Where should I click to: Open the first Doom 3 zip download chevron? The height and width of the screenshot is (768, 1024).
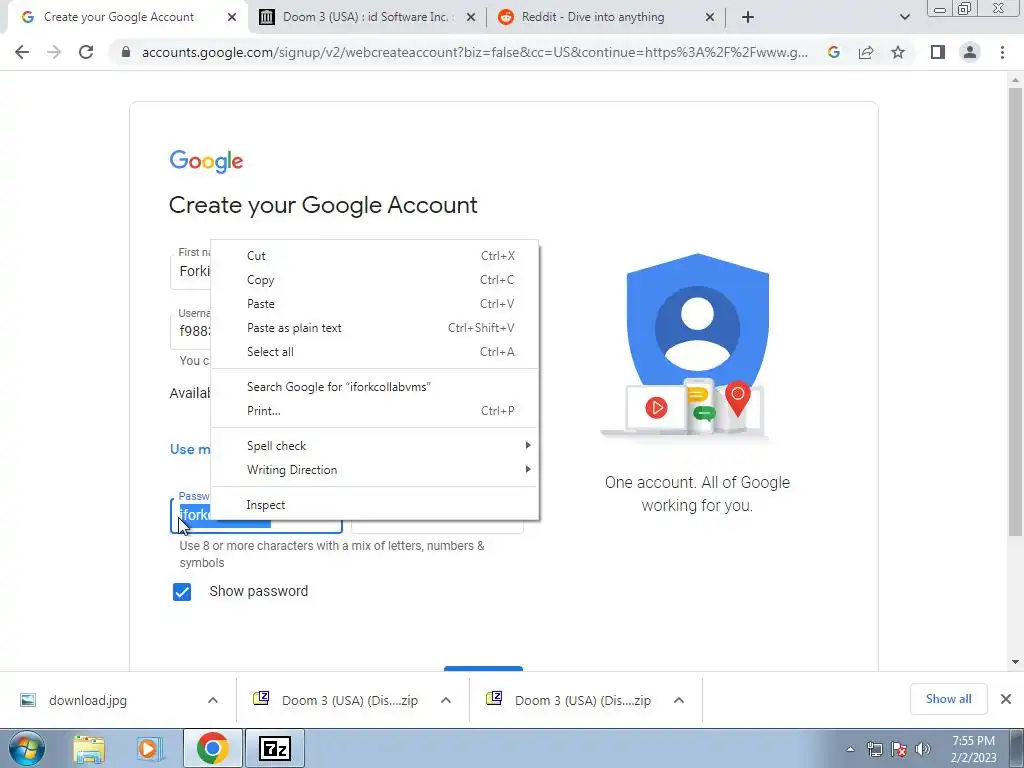[446, 700]
